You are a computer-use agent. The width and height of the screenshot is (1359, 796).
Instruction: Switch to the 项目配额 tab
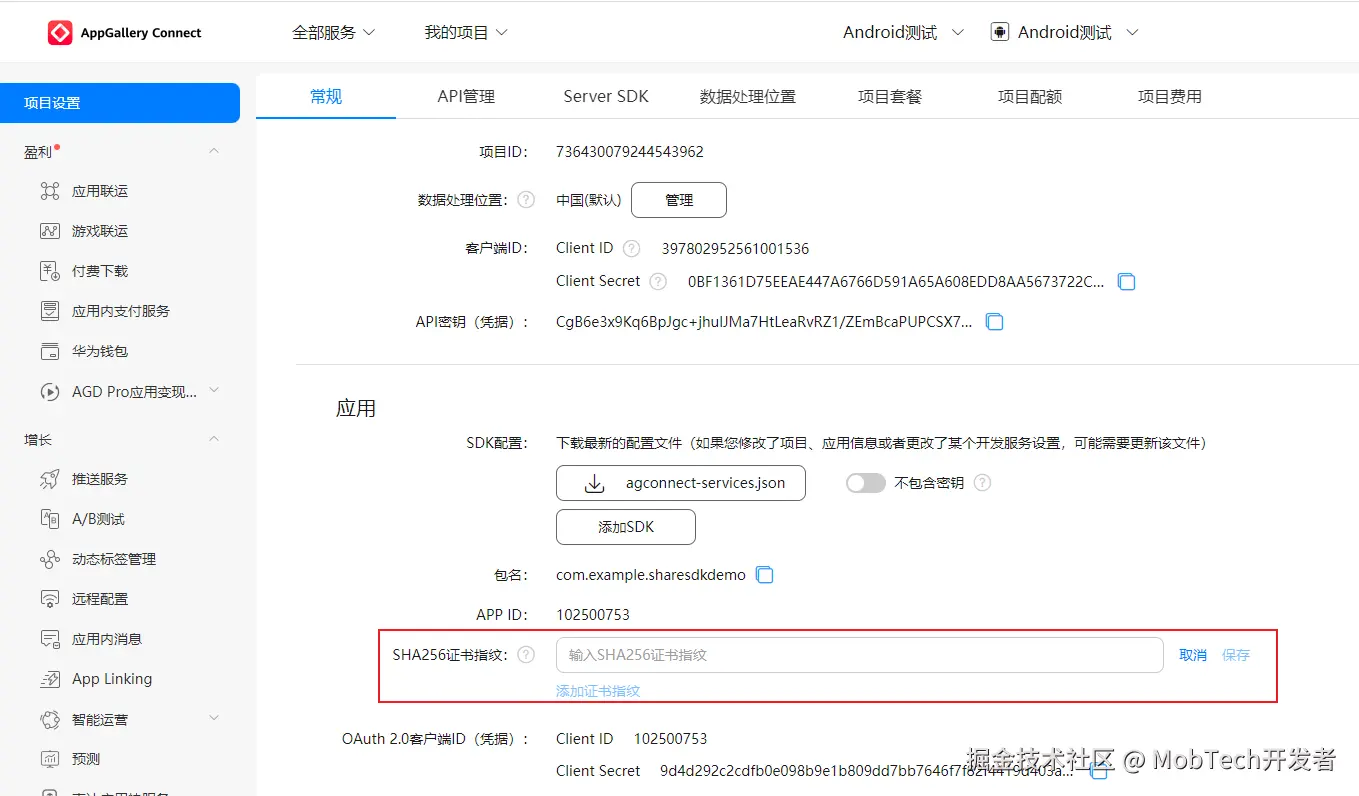pos(1030,96)
